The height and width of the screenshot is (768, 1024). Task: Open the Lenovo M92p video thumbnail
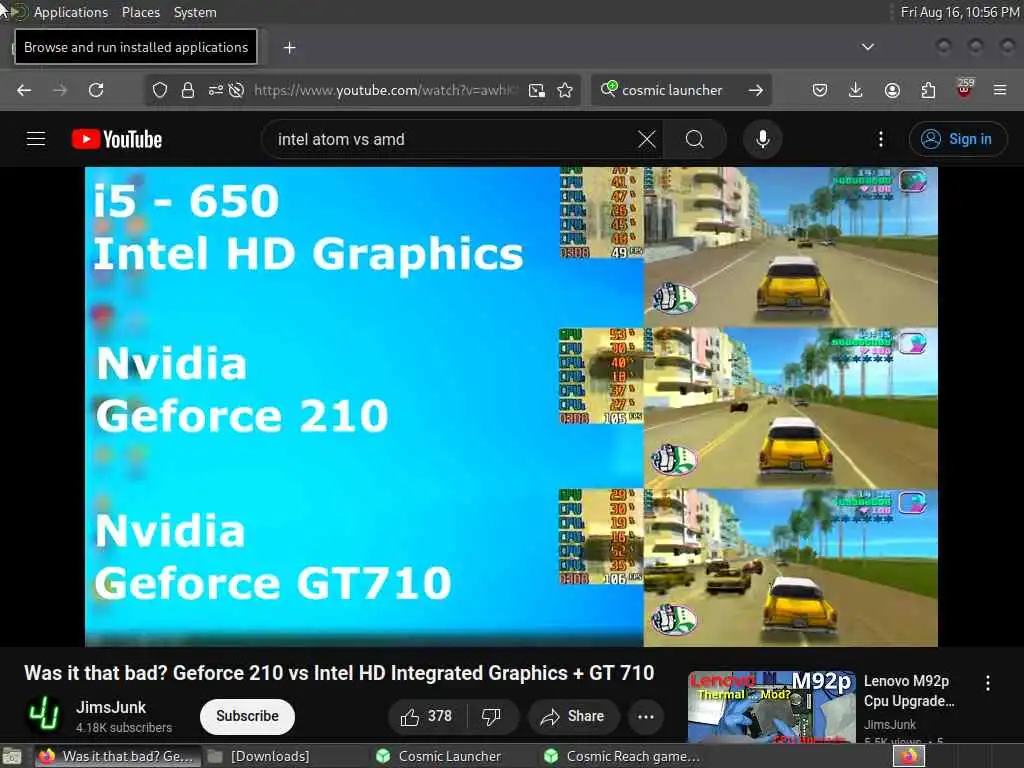pos(772,708)
